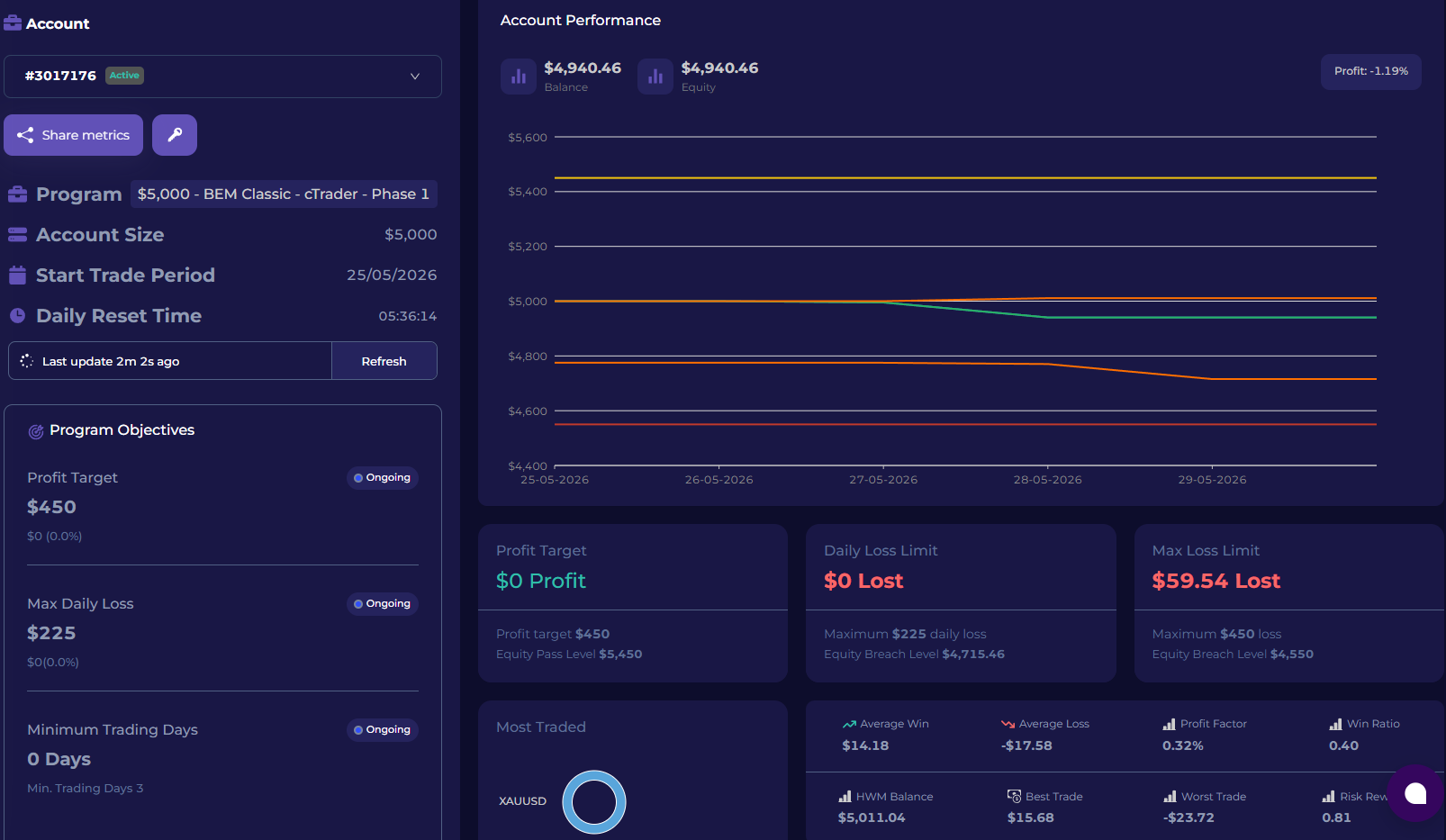This screenshot has height=840, width=1446.
Task: Click the Win Ratio bars icon
Action: click(1336, 724)
